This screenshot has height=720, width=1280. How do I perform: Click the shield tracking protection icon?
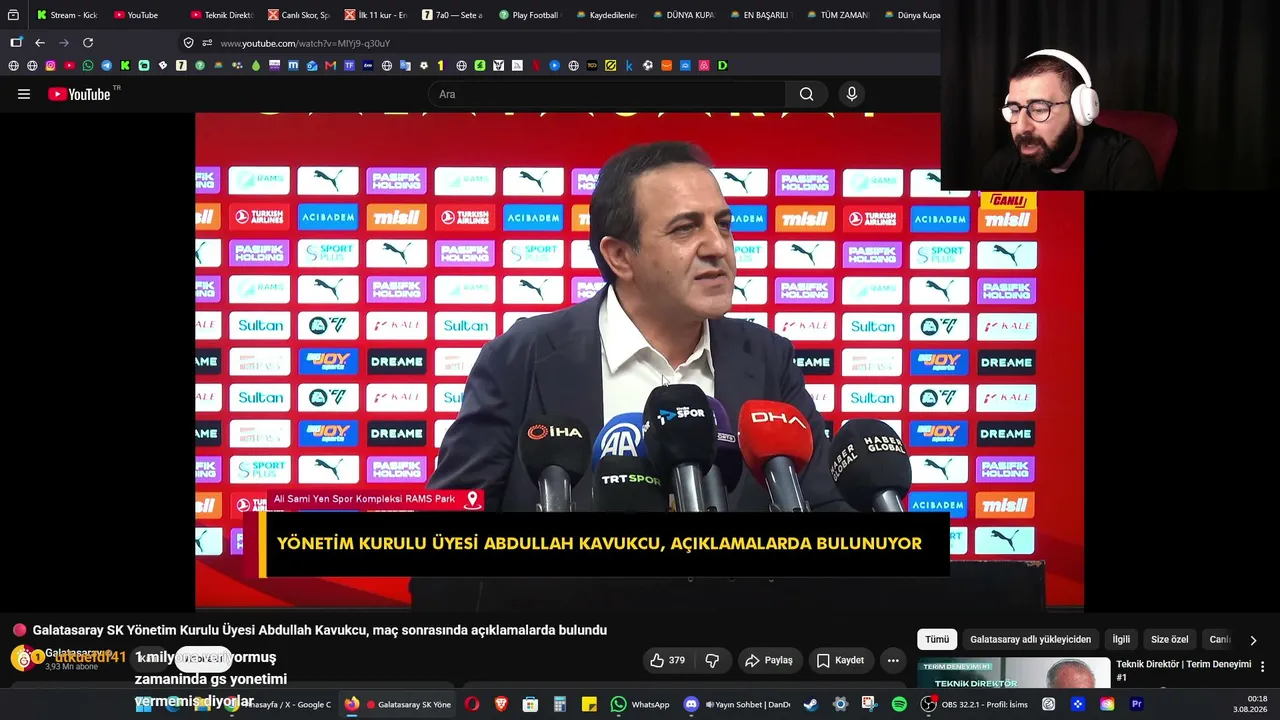point(188,43)
